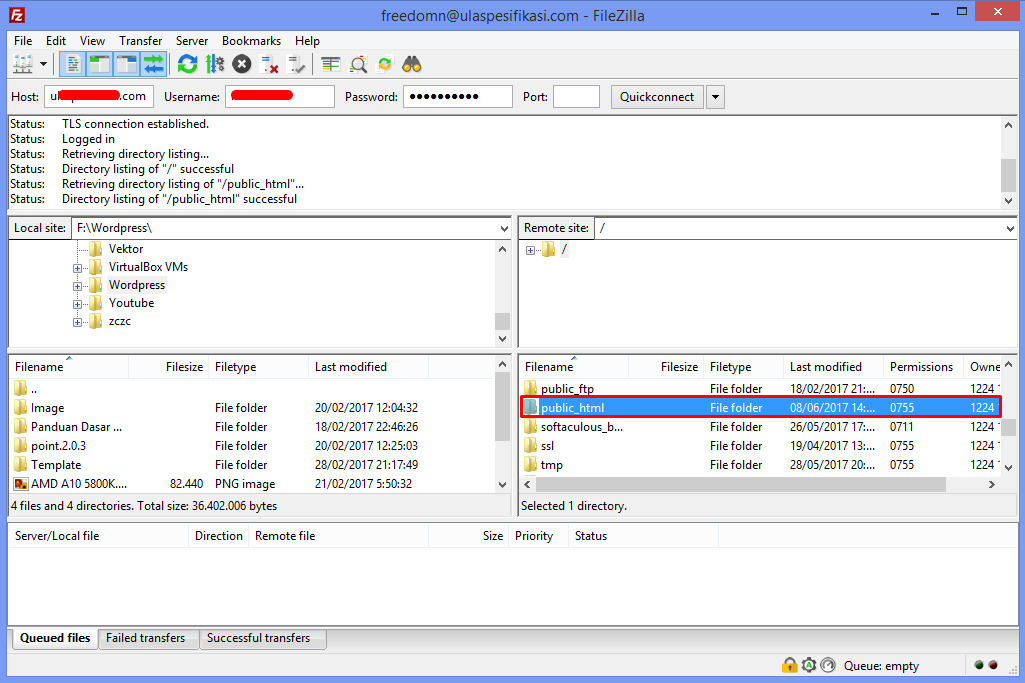
Task: Search for files recursively with binoculars
Action: click(x=412, y=64)
